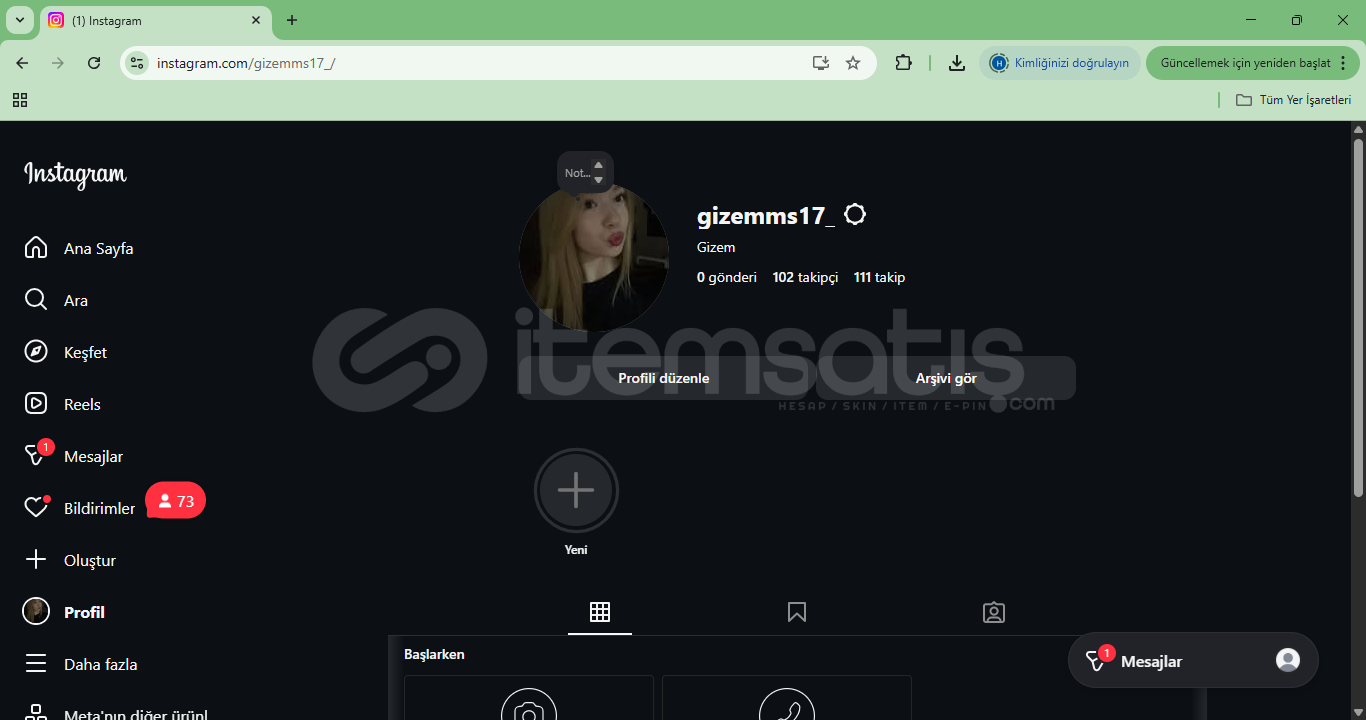Click the gizemms17_ profile picture

coord(594,257)
